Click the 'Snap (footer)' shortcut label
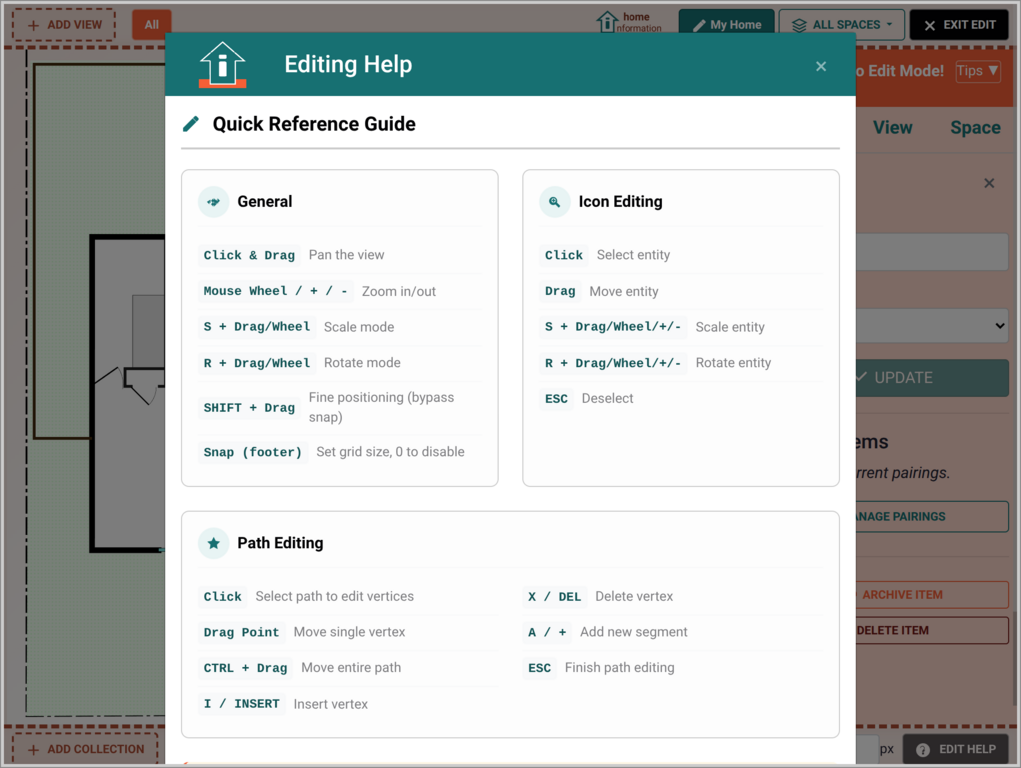Screen dimensions: 1021x768 click(253, 452)
